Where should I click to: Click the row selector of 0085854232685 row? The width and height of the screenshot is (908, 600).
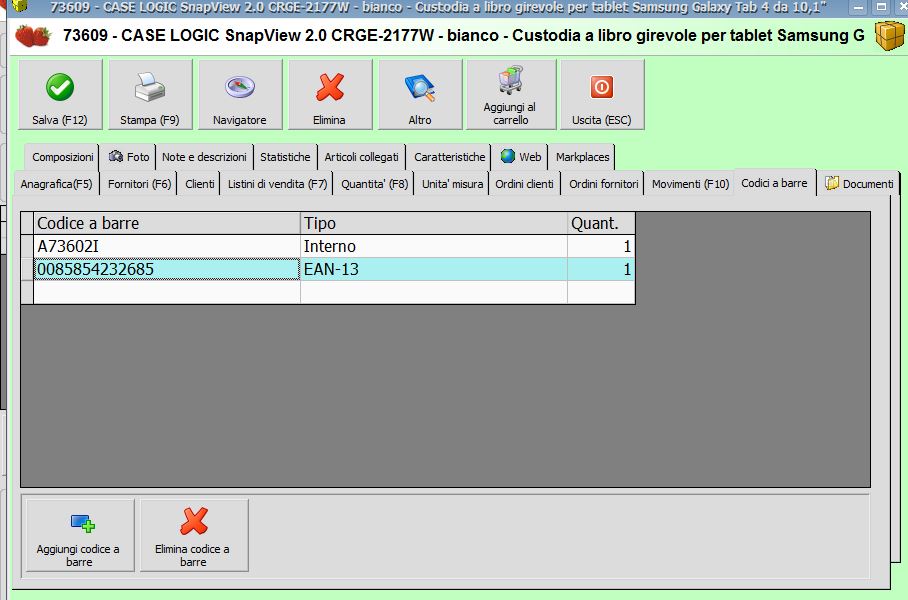tap(27, 269)
